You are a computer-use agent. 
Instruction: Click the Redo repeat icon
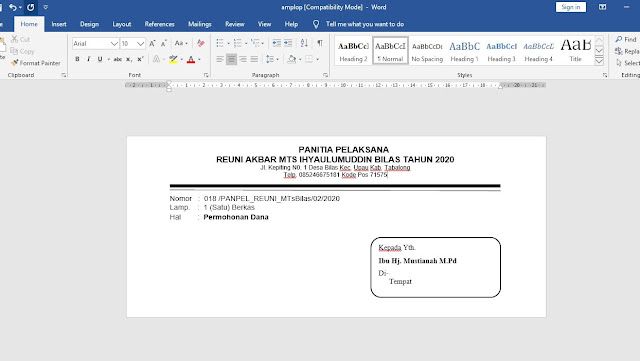coord(31,7)
